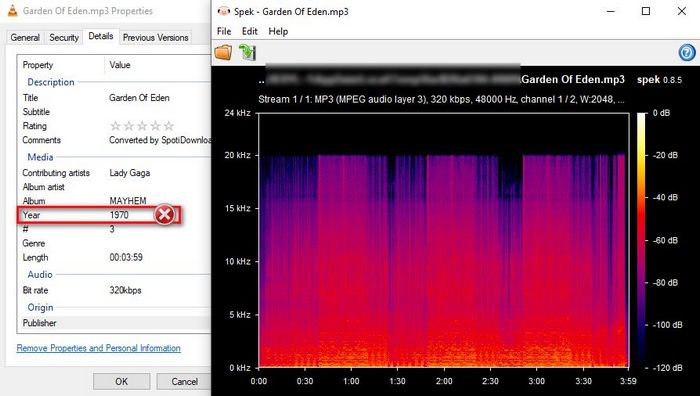Open the File menu in Spek
Screen dimensions: 700x396
[x=224, y=31]
